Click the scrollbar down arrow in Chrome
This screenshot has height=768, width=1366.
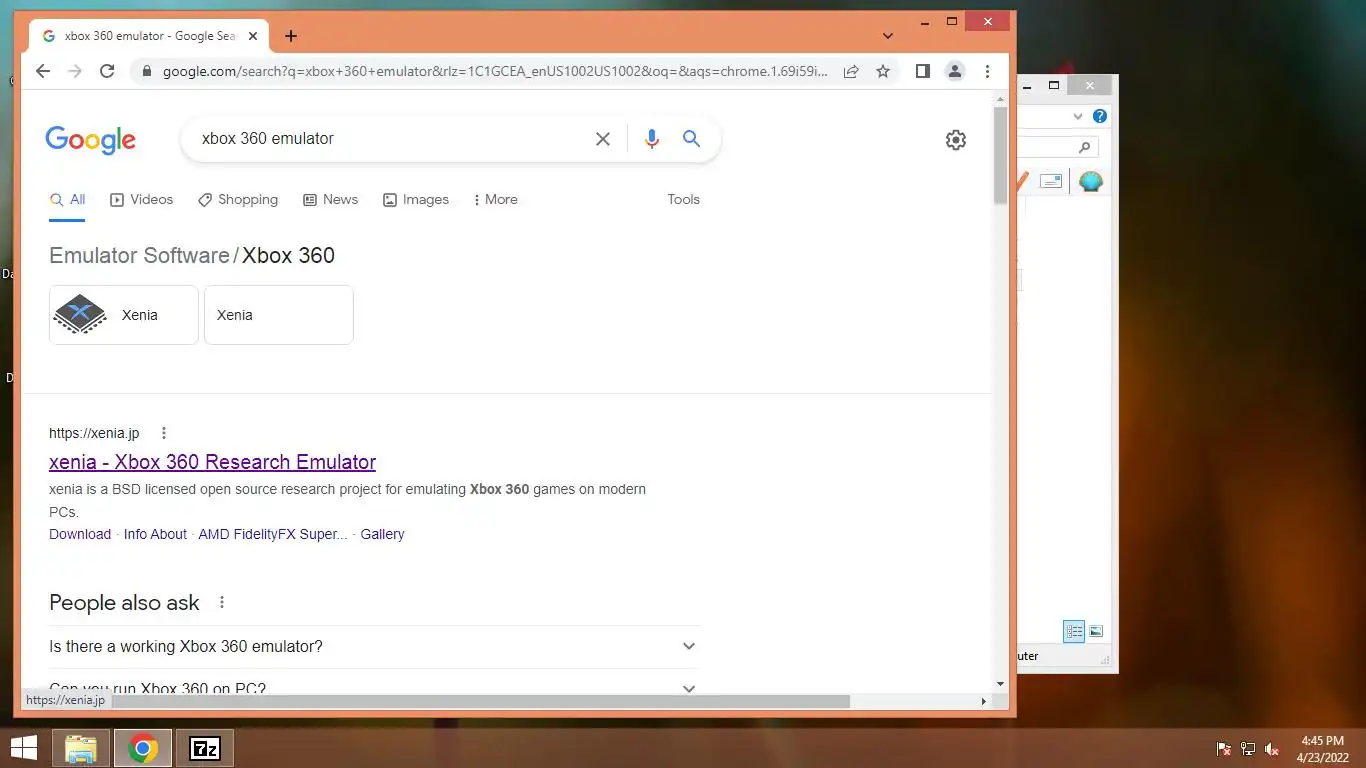[1000, 684]
